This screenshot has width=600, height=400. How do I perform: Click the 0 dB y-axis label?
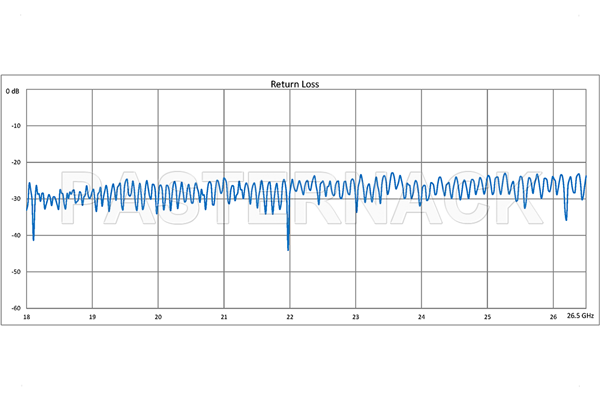[13, 91]
